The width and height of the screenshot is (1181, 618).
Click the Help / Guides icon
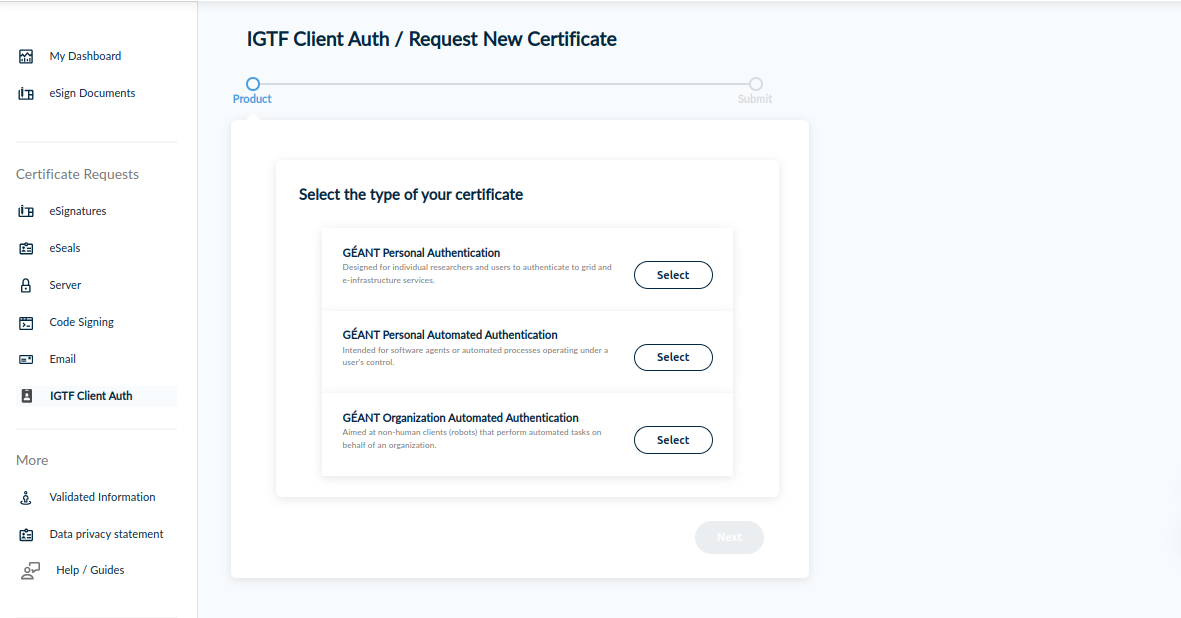click(x=31, y=571)
